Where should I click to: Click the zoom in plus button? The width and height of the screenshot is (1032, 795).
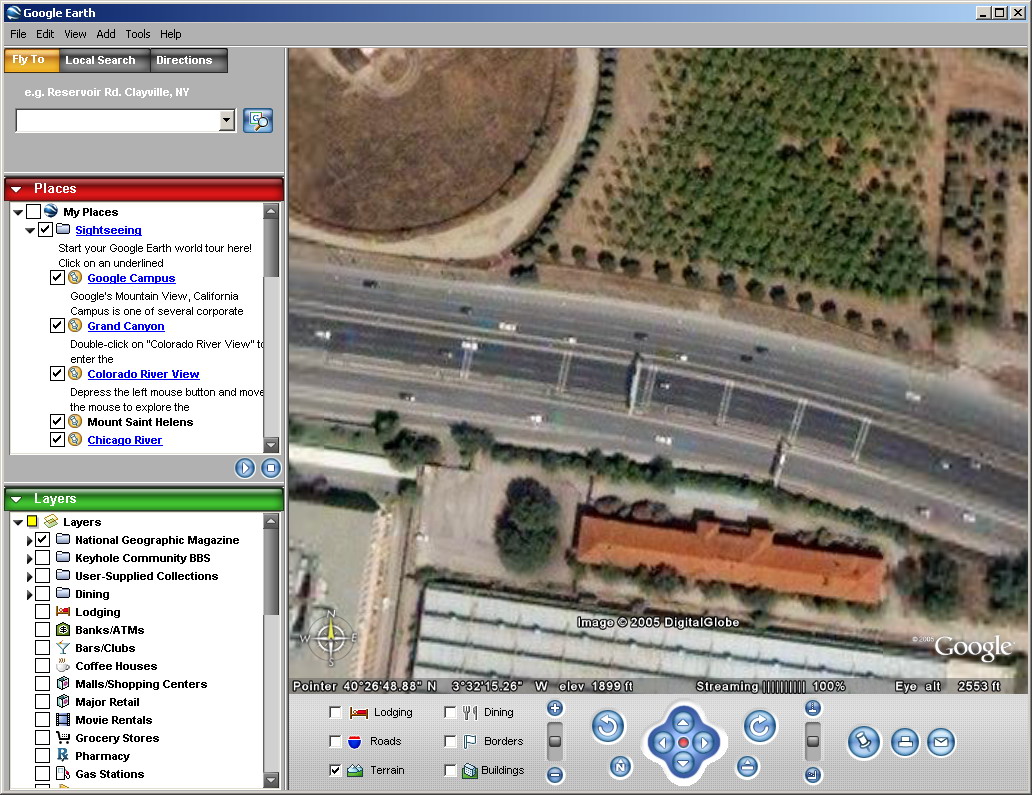pyautogui.click(x=555, y=709)
